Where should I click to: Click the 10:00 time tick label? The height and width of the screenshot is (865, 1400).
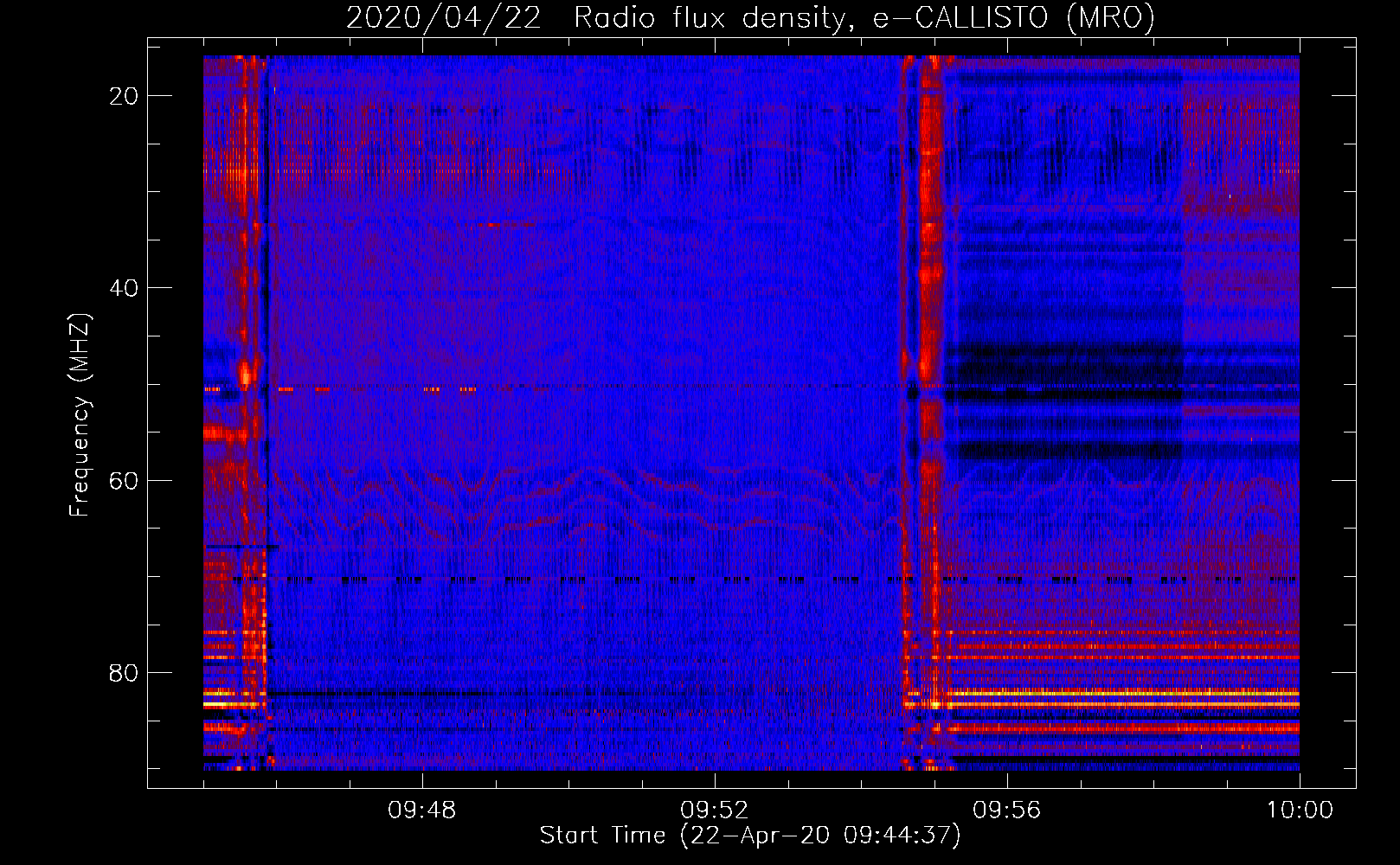(x=1300, y=811)
